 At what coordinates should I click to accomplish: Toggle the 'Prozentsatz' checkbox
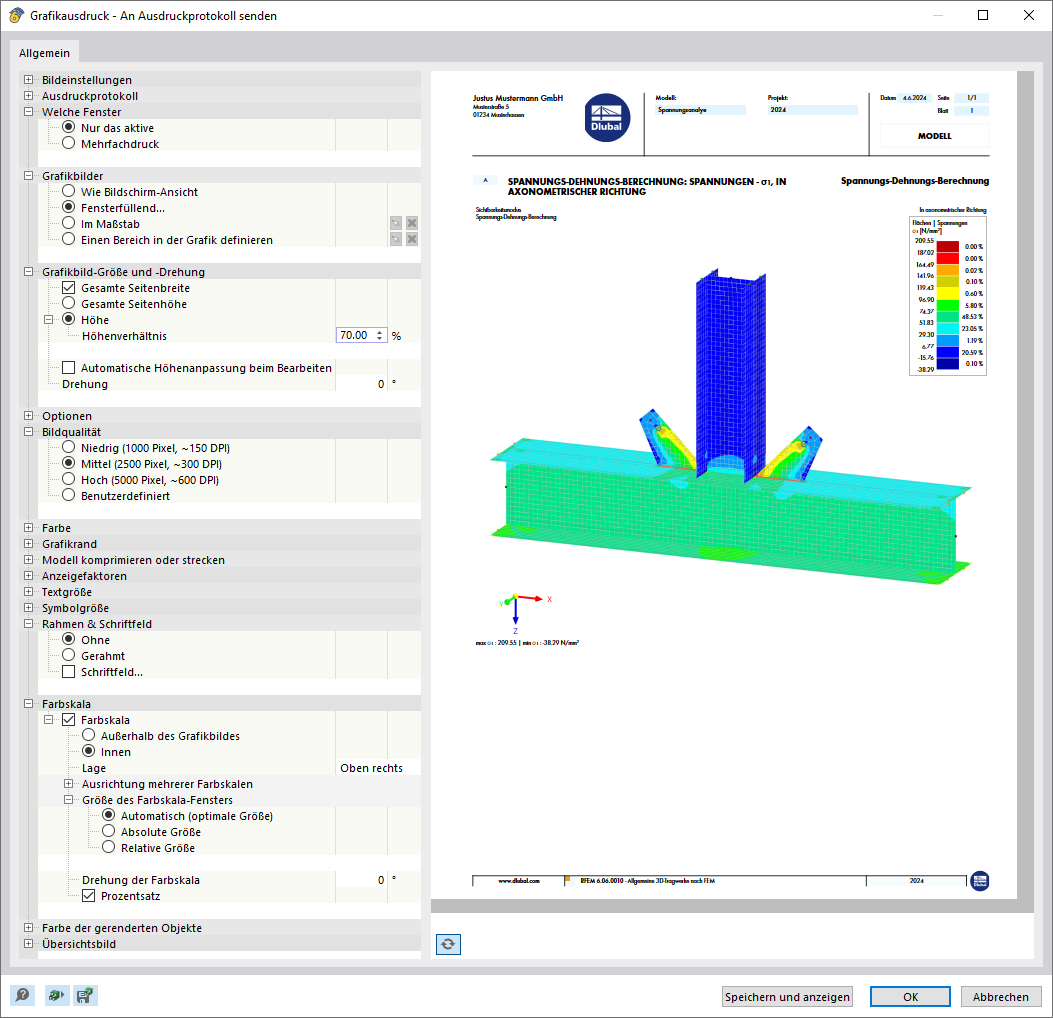89,895
